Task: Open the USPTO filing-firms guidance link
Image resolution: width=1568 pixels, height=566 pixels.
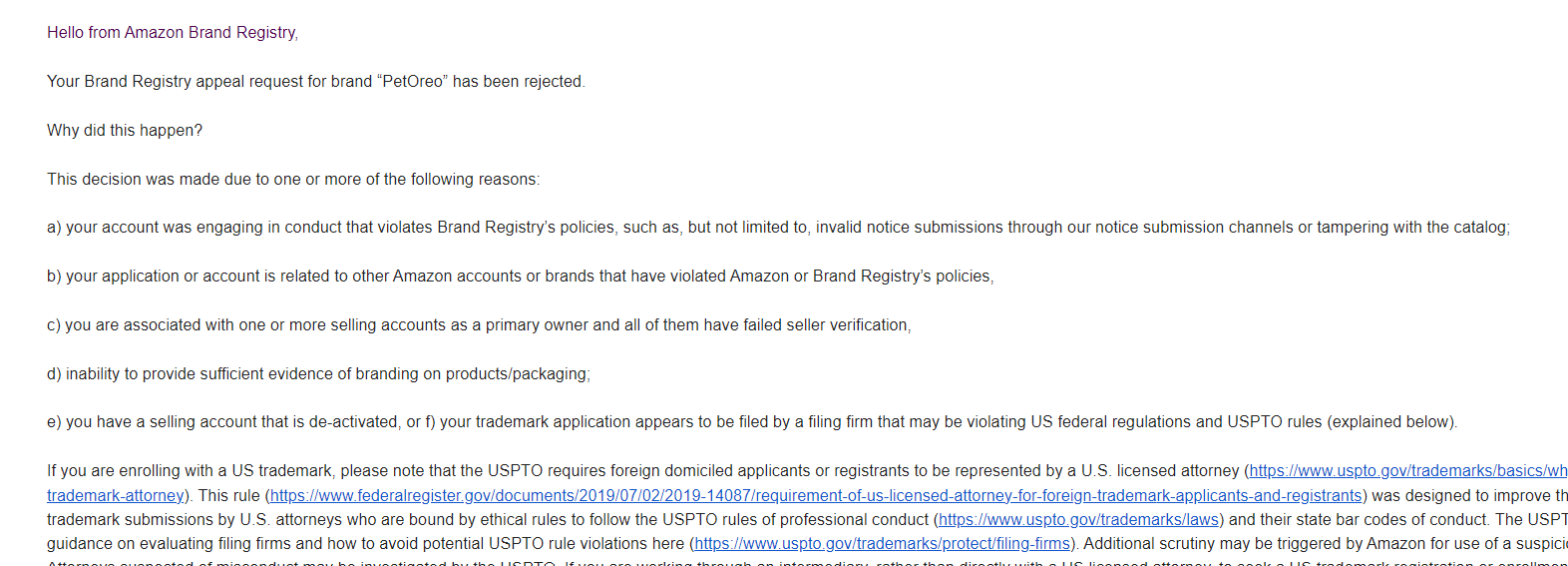Action: pos(882,544)
